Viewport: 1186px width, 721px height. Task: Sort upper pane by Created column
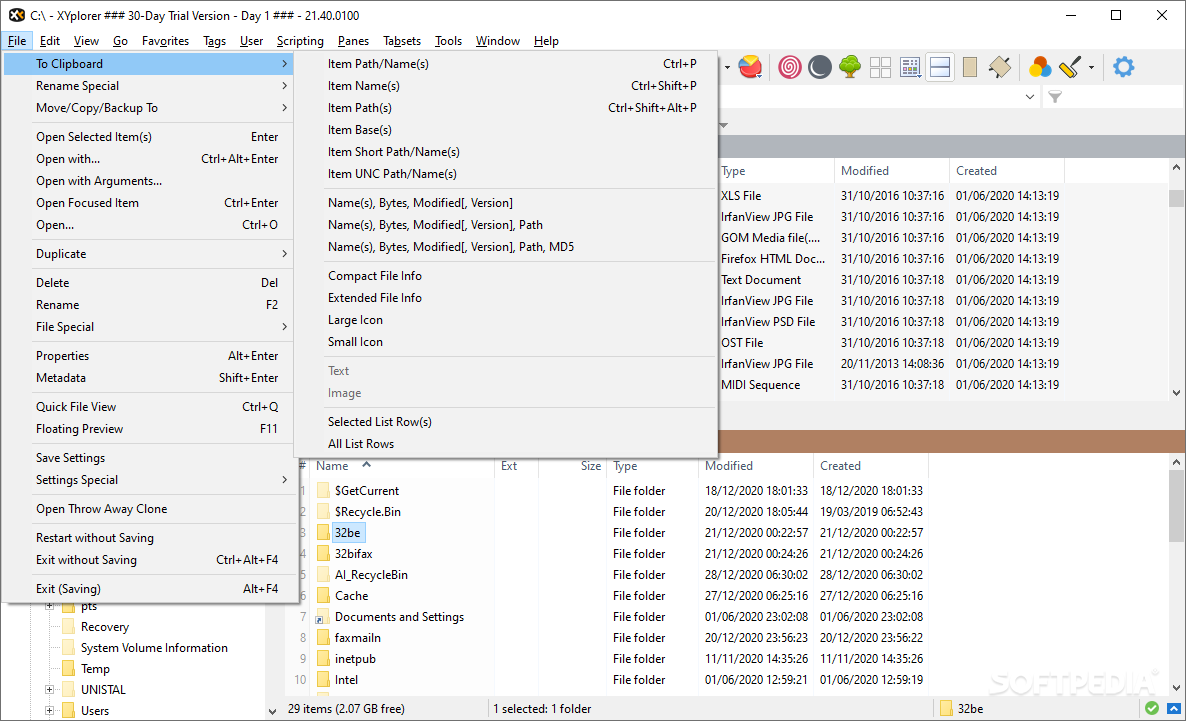pyautogui.click(x=1007, y=171)
